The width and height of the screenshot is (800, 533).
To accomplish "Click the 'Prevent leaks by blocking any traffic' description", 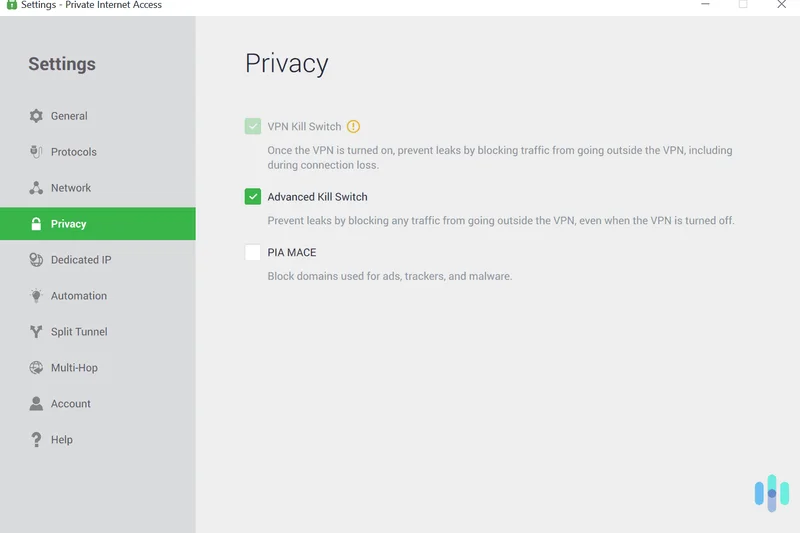I will [x=501, y=220].
